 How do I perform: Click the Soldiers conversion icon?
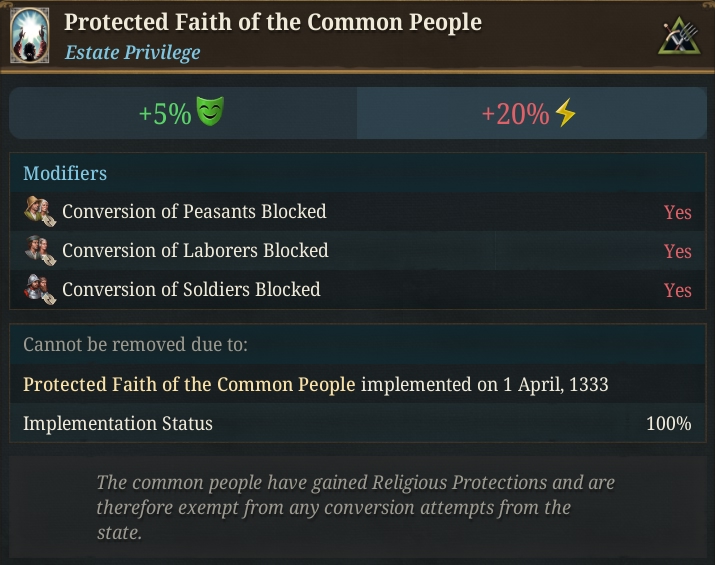(40, 289)
